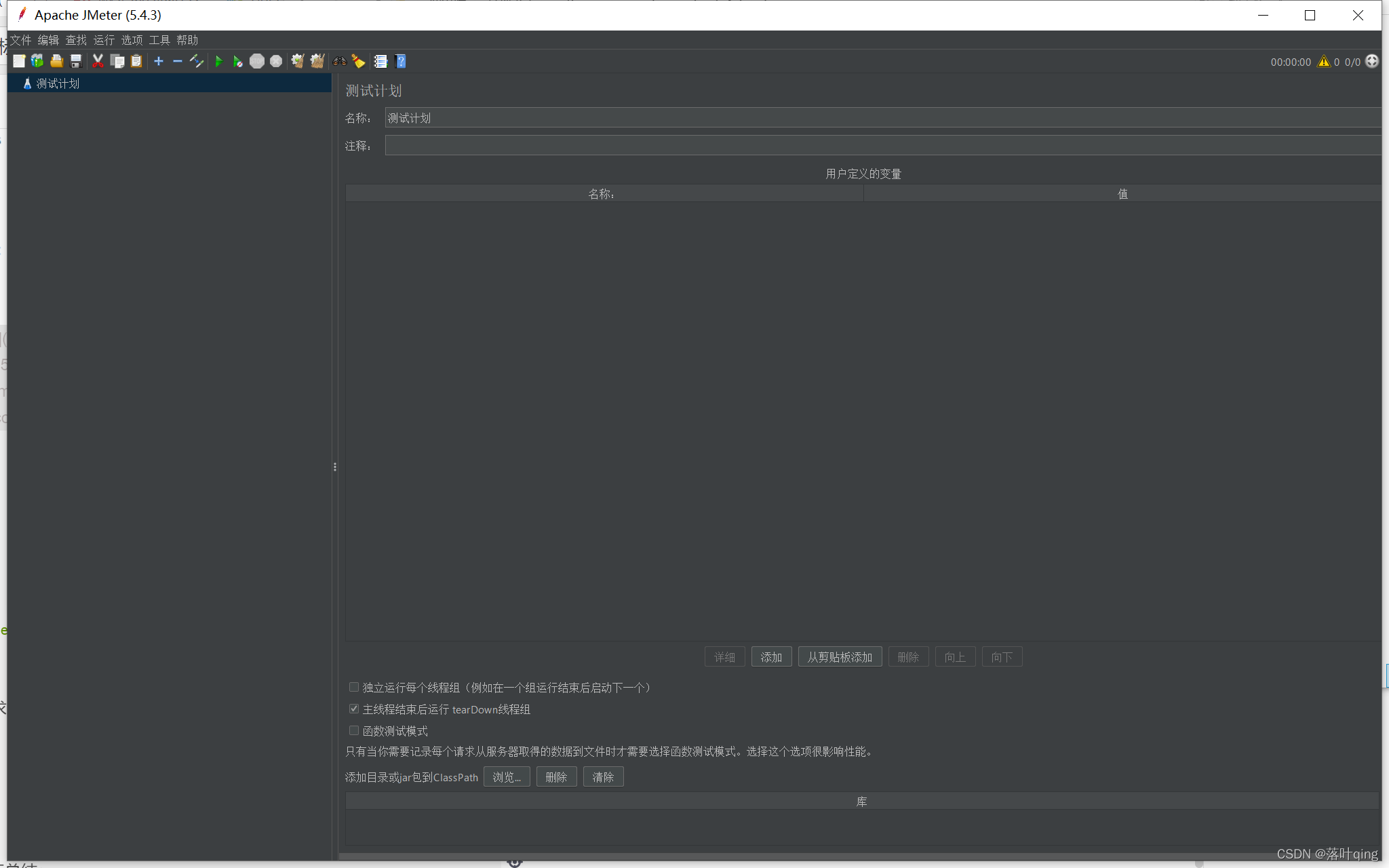Click the 添加 variable button

click(x=771, y=657)
